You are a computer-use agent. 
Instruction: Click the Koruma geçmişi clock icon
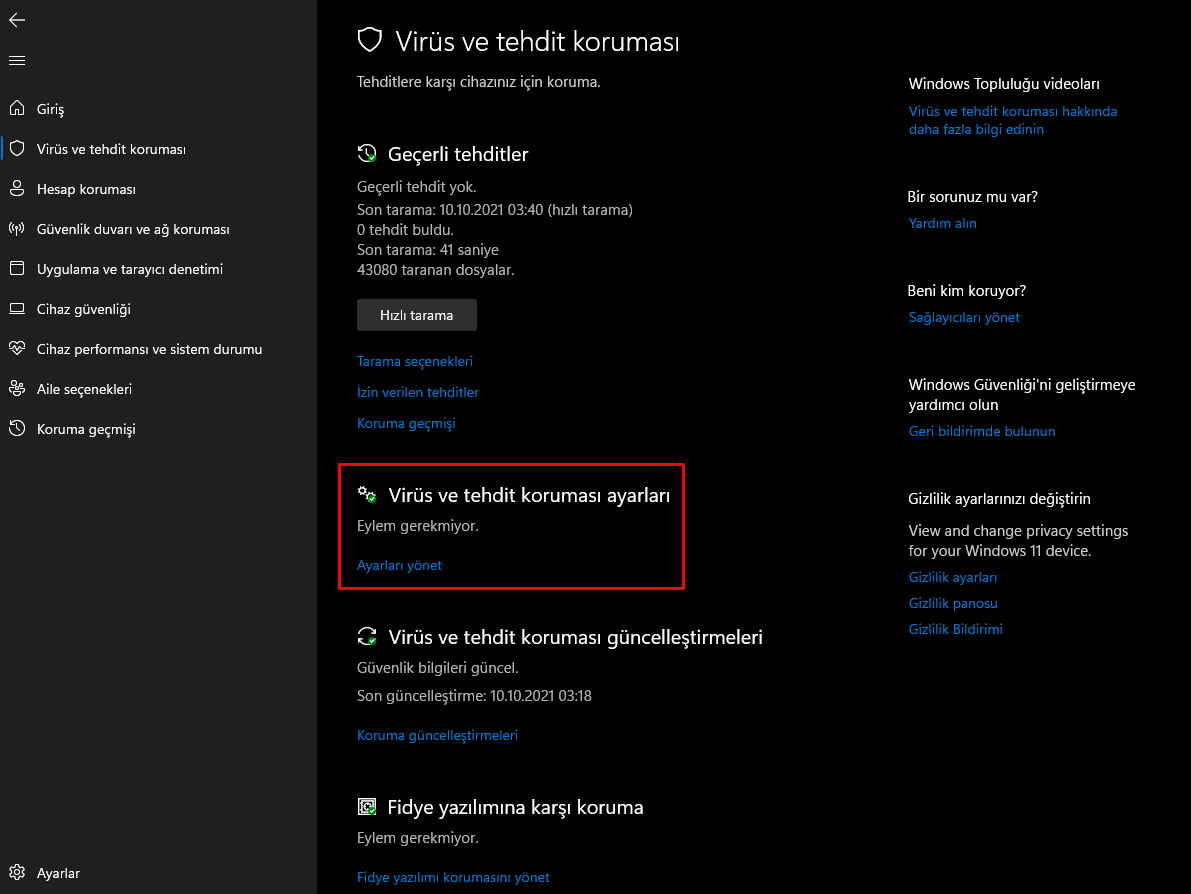(17, 429)
